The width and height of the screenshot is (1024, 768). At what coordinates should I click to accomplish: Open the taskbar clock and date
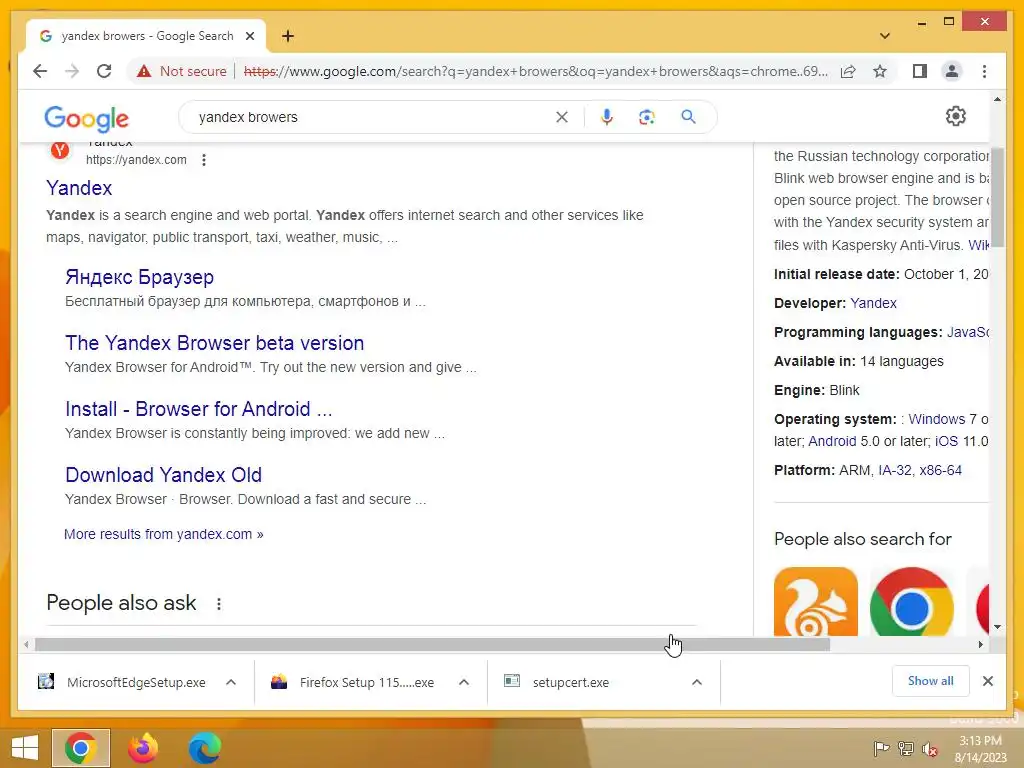[980, 749]
